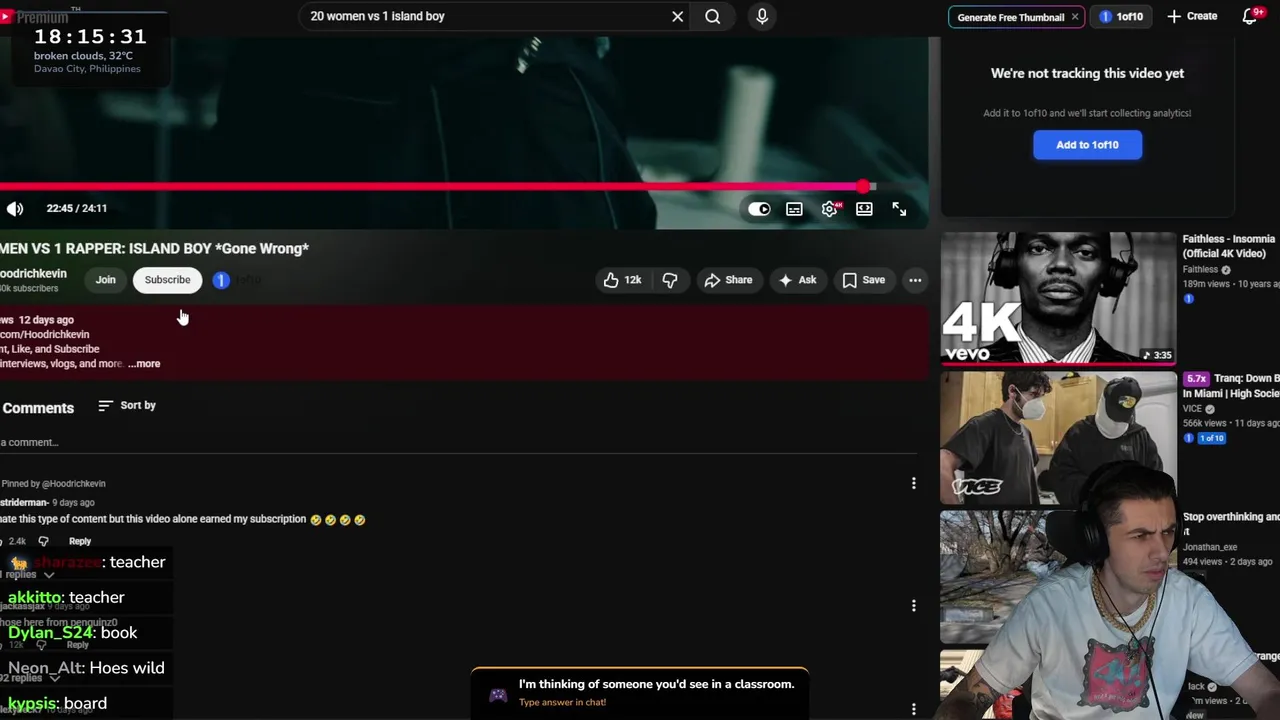The image size is (1280, 720).
Task: Mute the video volume
Action: [15, 208]
